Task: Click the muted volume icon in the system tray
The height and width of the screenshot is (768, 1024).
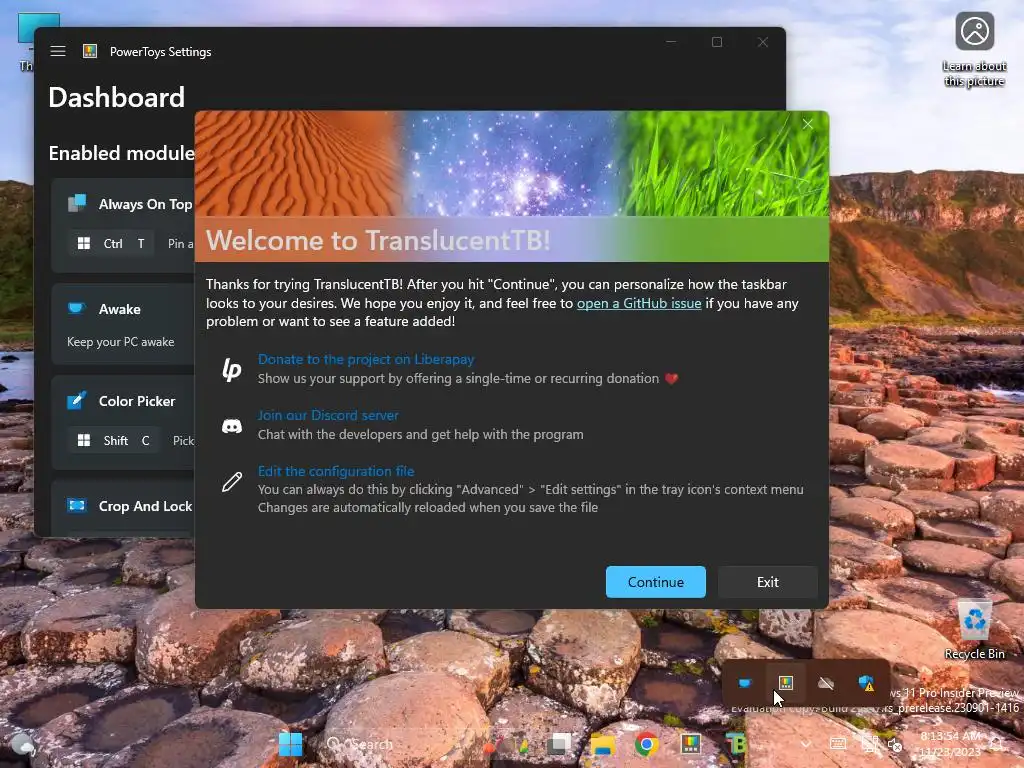Action: (895, 744)
